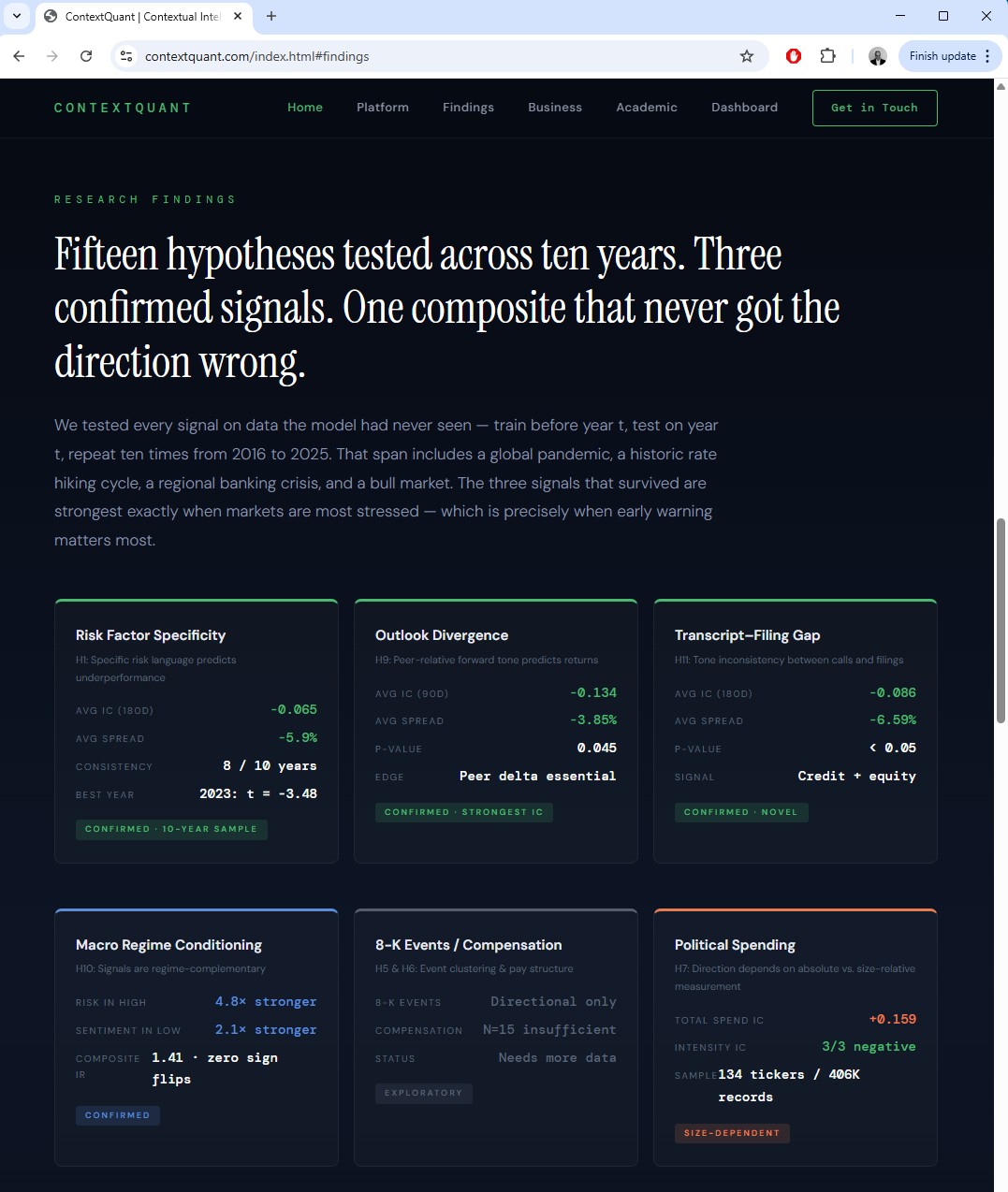Open a new browser tab with the plus icon
1008x1192 pixels.
point(271,16)
